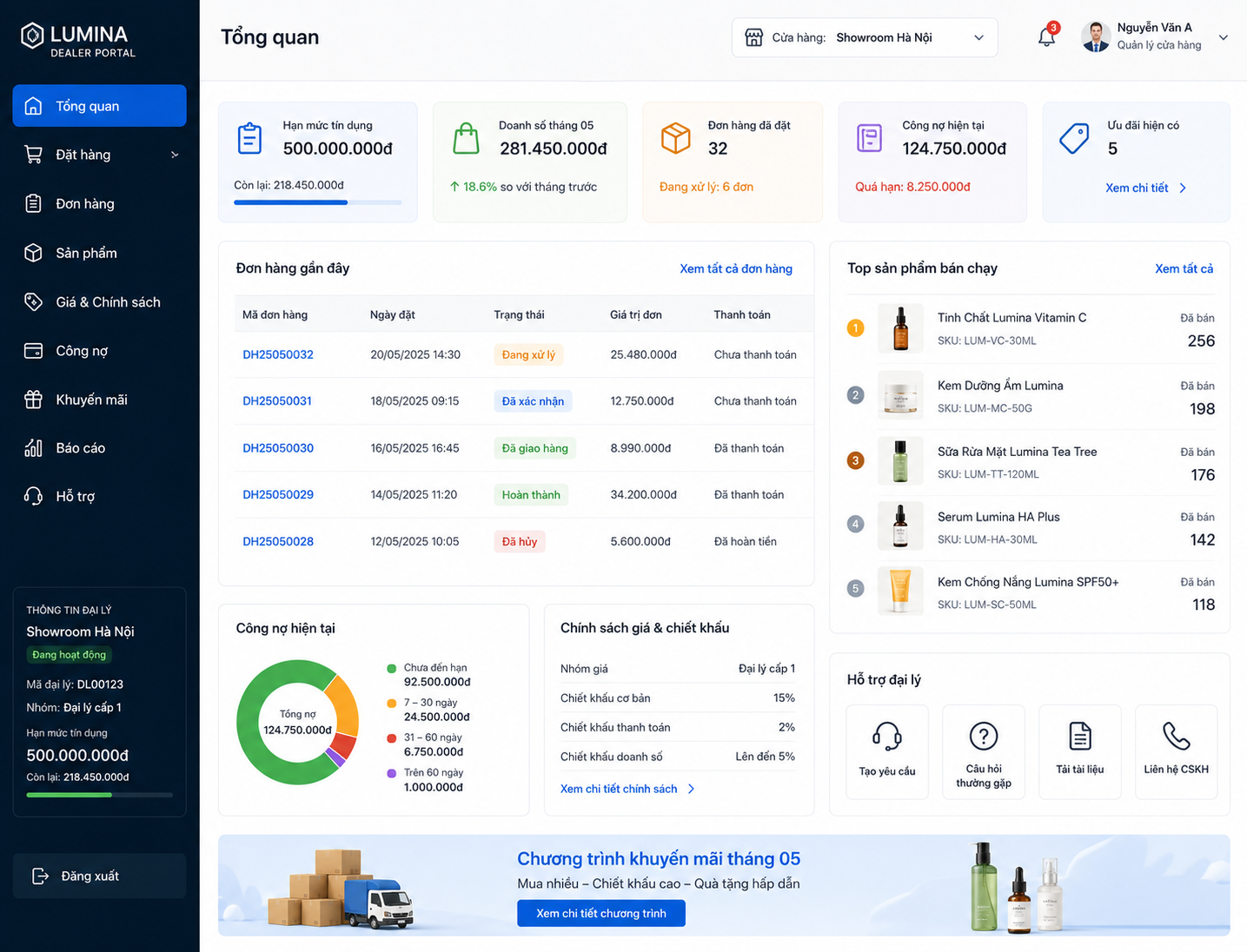Open the Cửa hàng Showroom Hà Nội dropdown

865,37
